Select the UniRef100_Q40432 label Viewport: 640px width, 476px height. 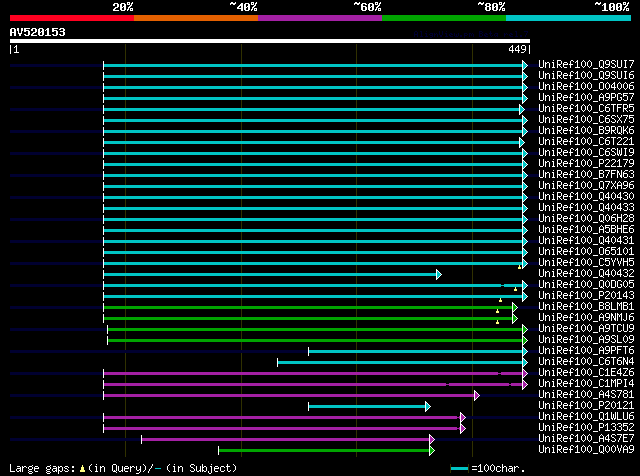click(586, 274)
